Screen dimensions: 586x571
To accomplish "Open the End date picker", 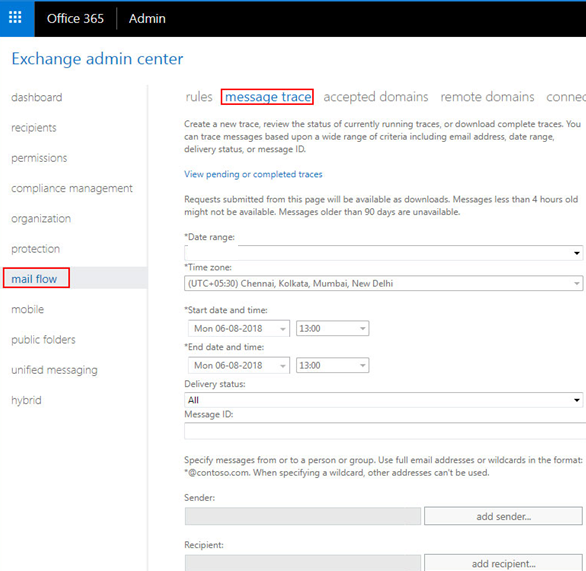I will (x=239, y=365).
